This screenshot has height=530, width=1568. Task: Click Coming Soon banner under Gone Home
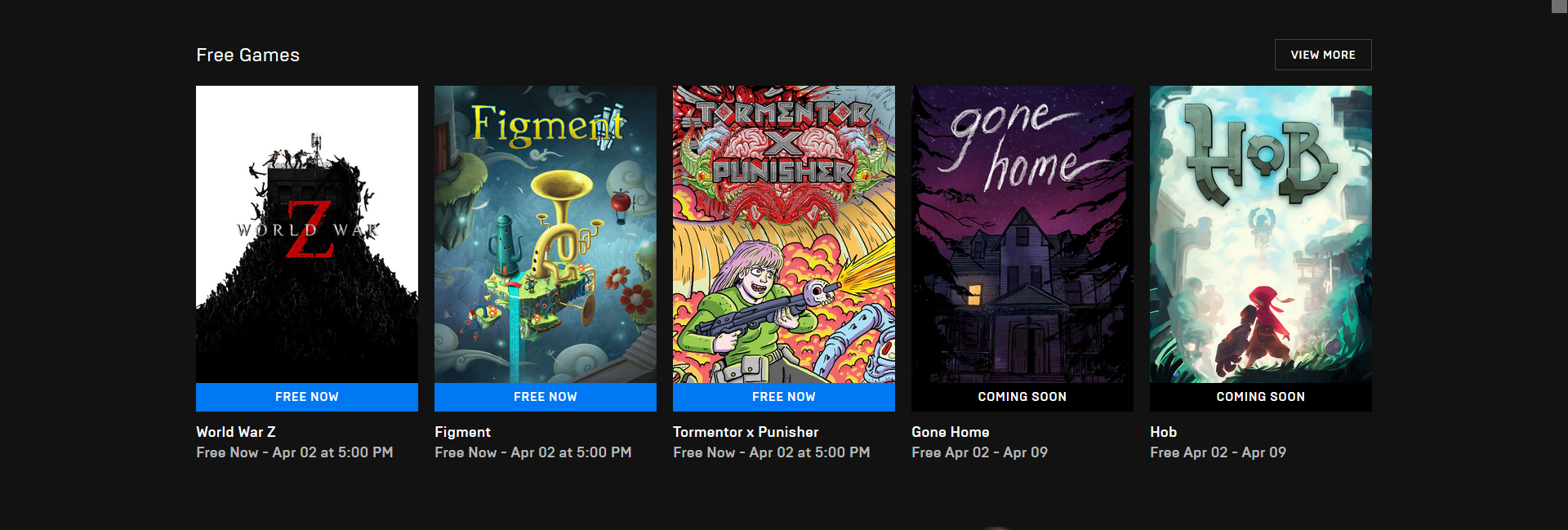coord(1022,397)
